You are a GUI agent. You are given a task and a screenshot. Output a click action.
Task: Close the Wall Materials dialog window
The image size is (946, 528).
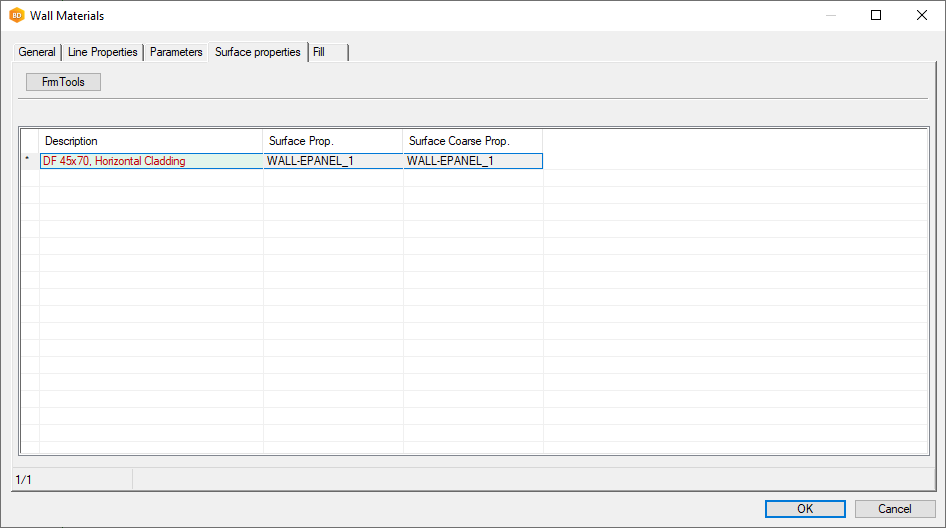click(x=921, y=15)
